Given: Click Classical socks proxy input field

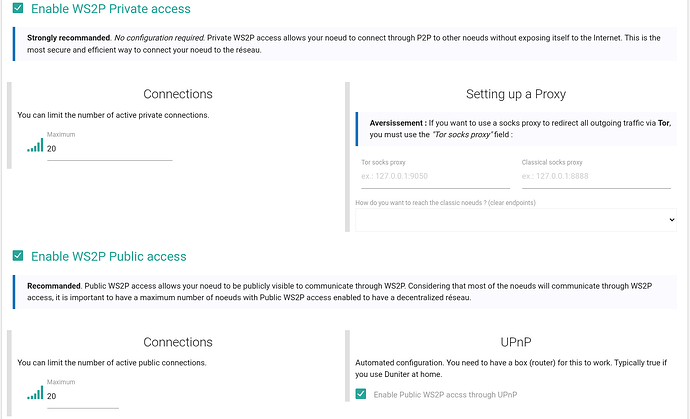Looking at the screenshot, I should click(x=595, y=176).
